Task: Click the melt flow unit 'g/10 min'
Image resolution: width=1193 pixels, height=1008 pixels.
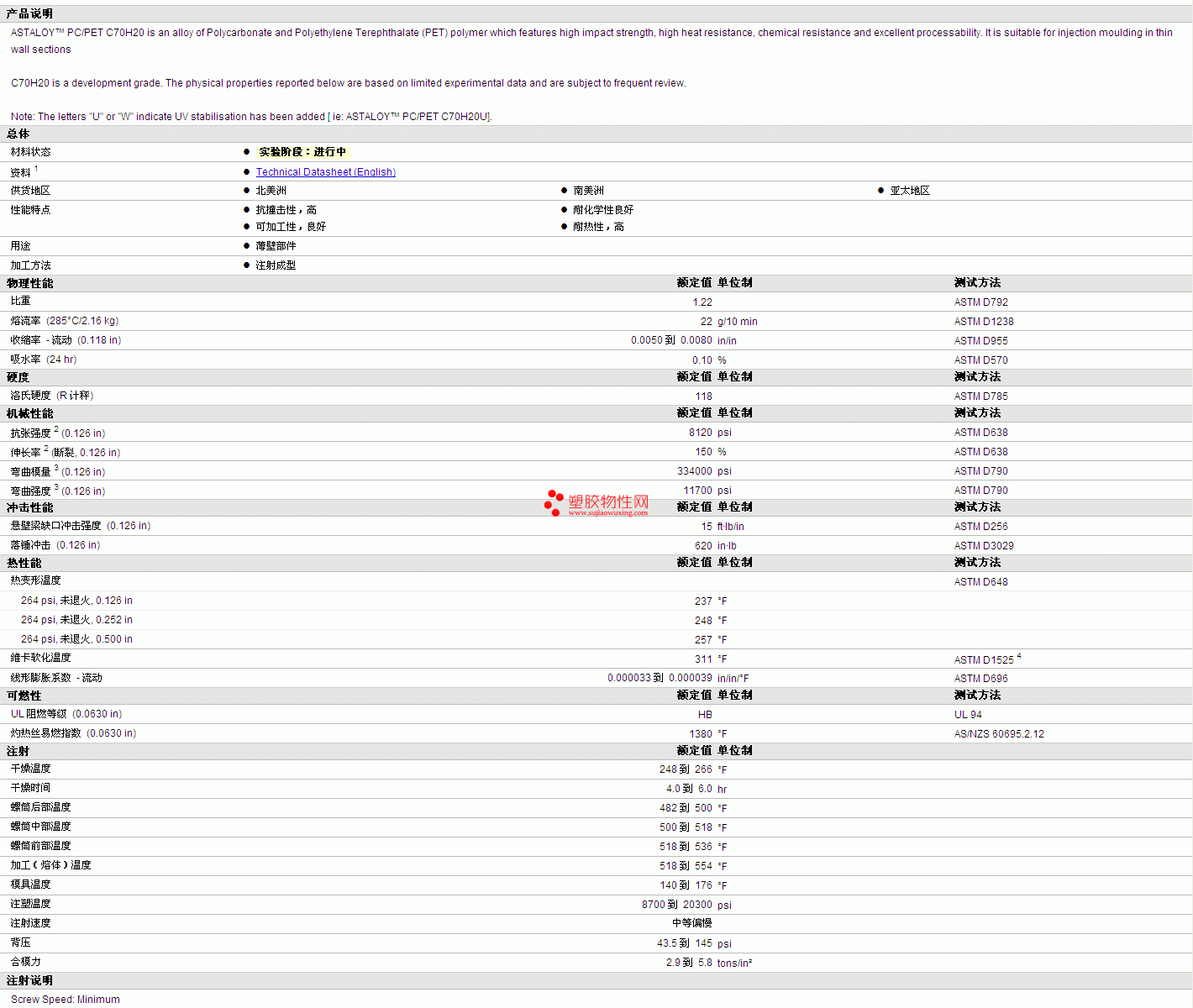Action: pyautogui.click(x=738, y=322)
